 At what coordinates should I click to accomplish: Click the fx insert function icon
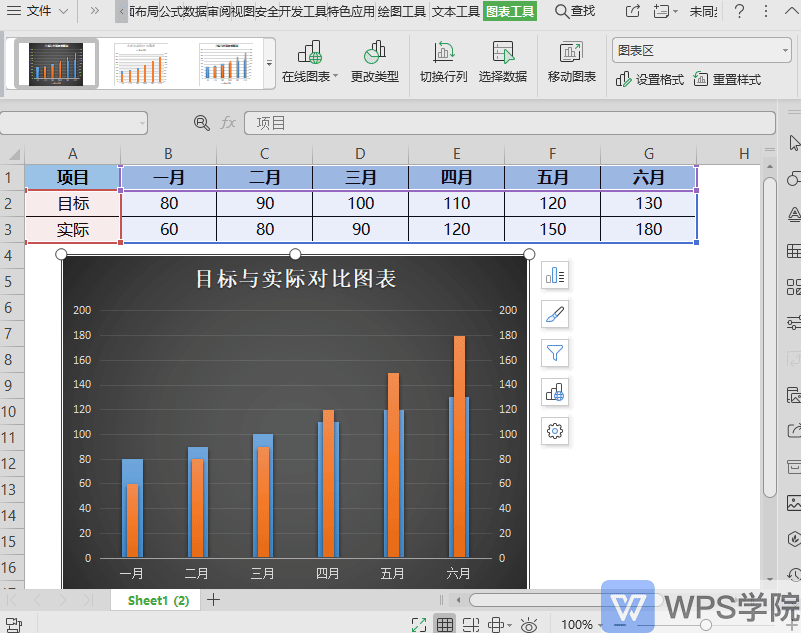click(228, 123)
